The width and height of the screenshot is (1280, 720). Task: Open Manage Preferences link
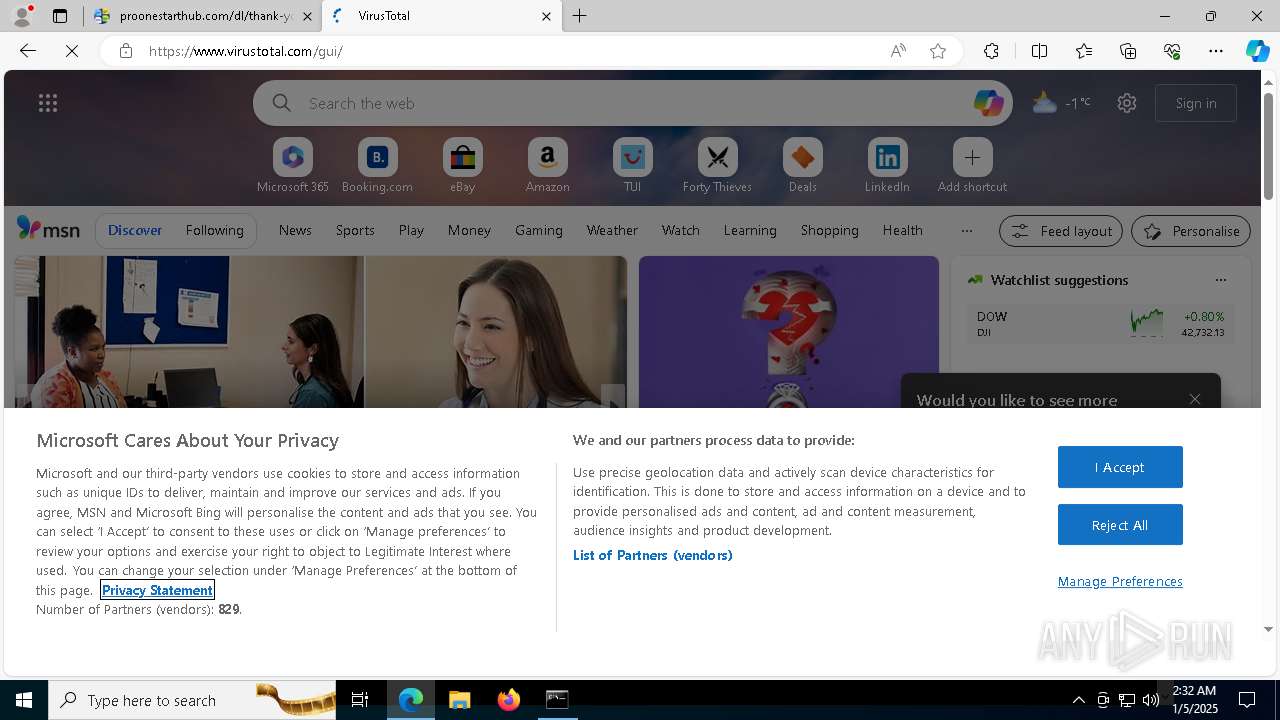pos(1120,581)
